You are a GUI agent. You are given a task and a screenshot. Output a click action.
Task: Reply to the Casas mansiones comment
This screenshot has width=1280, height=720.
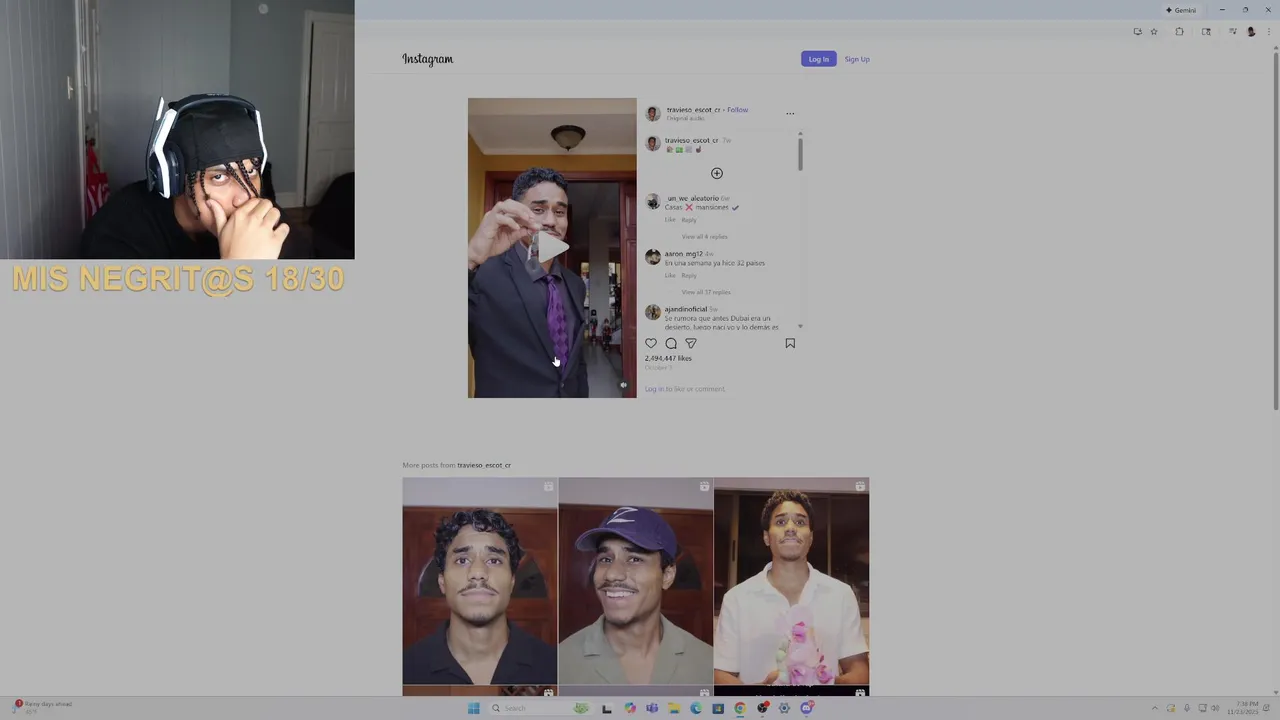[x=689, y=219]
